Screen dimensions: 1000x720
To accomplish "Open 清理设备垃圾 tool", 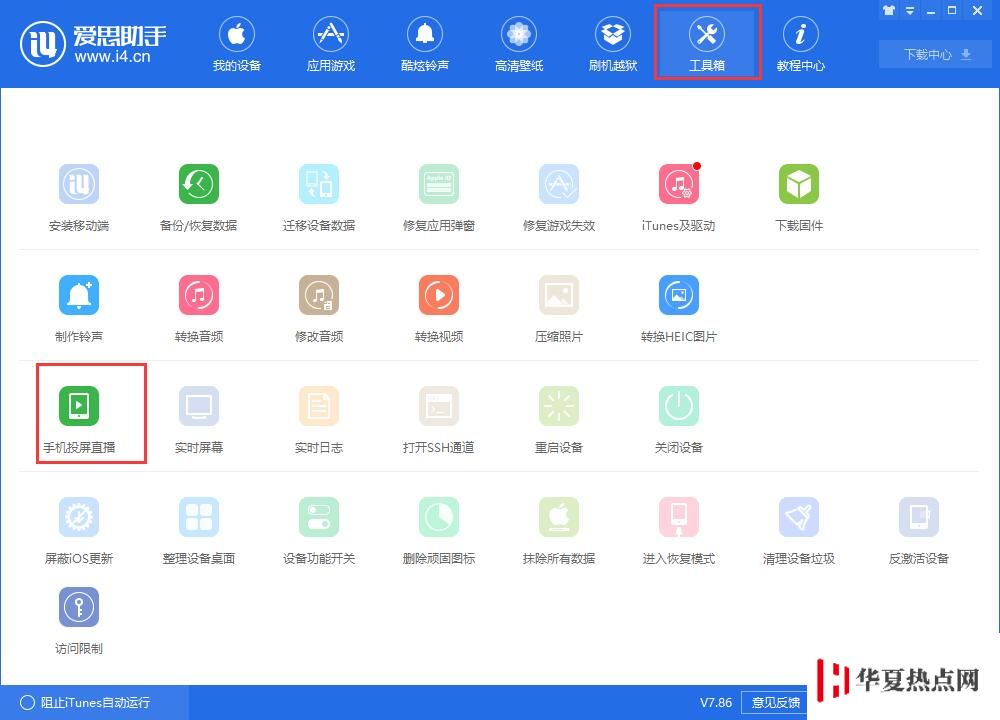I will click(x=798, y=531).
